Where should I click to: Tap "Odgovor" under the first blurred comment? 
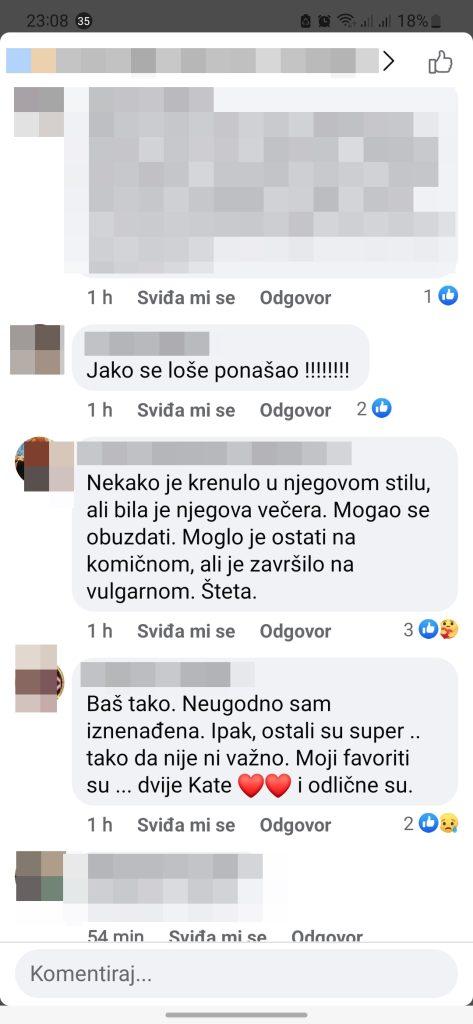click(x=295, y=298)
